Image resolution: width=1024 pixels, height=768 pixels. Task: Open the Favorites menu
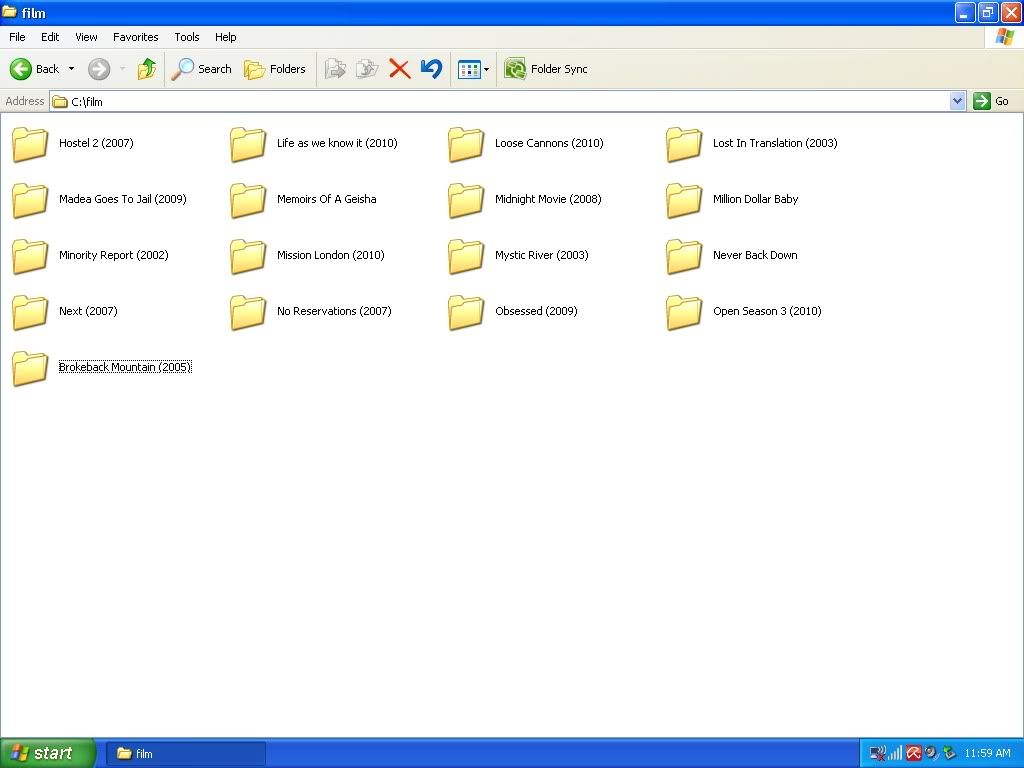pos(135,37)
